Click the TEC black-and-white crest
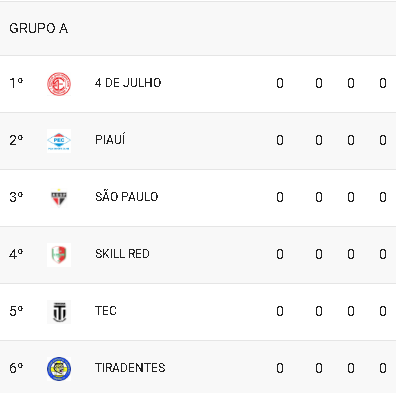 [x=59, y=312]
